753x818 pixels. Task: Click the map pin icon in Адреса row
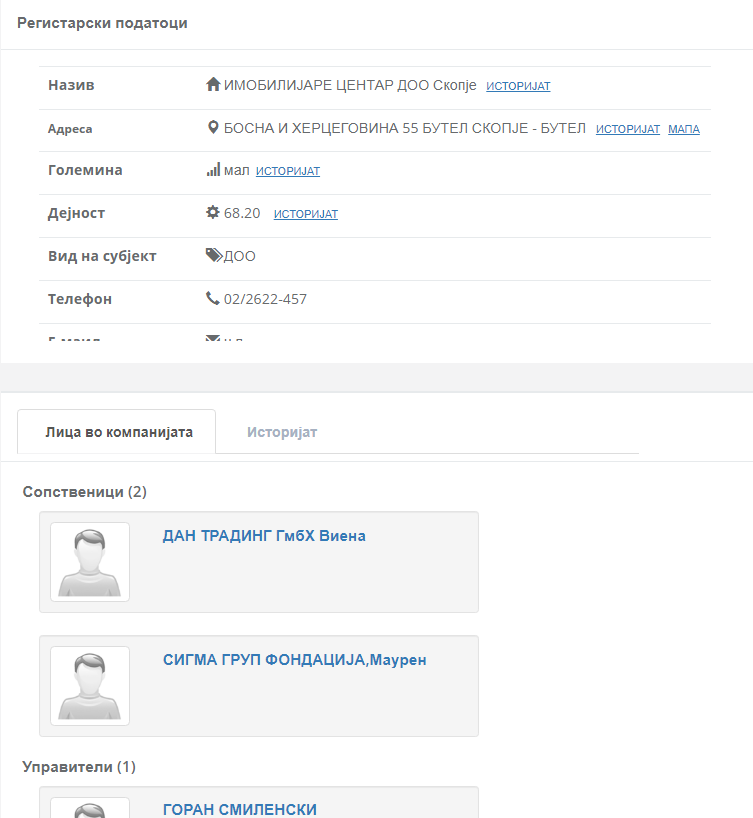tap(213, 127)
